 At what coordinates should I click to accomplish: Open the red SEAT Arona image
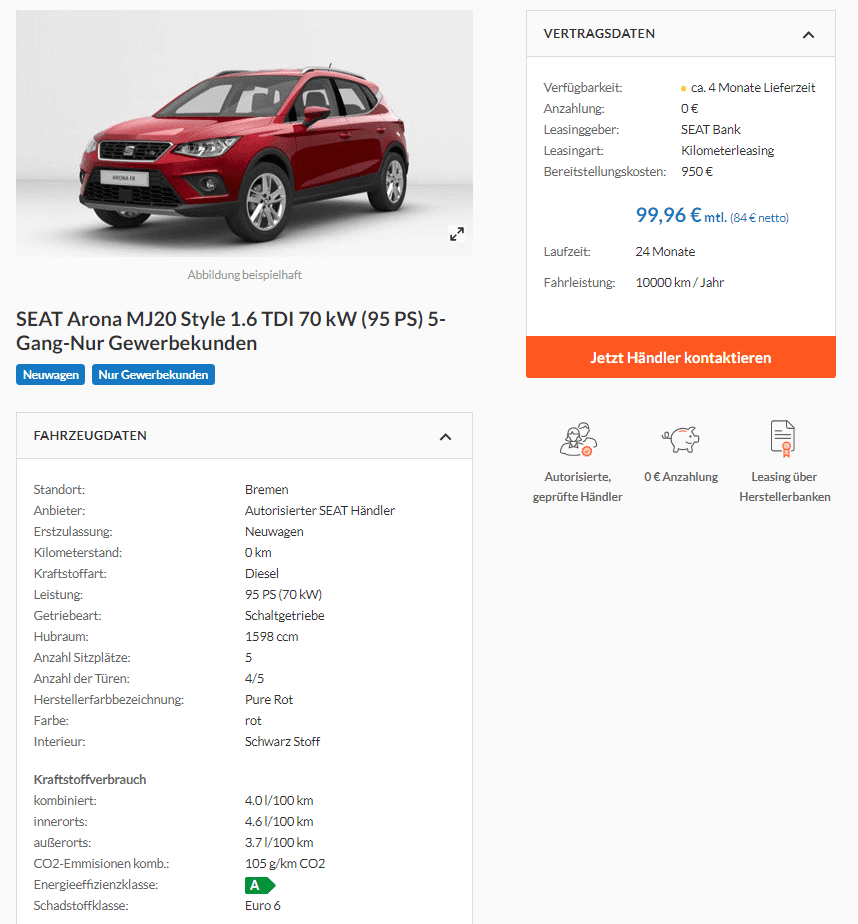(x=244, y=133)
